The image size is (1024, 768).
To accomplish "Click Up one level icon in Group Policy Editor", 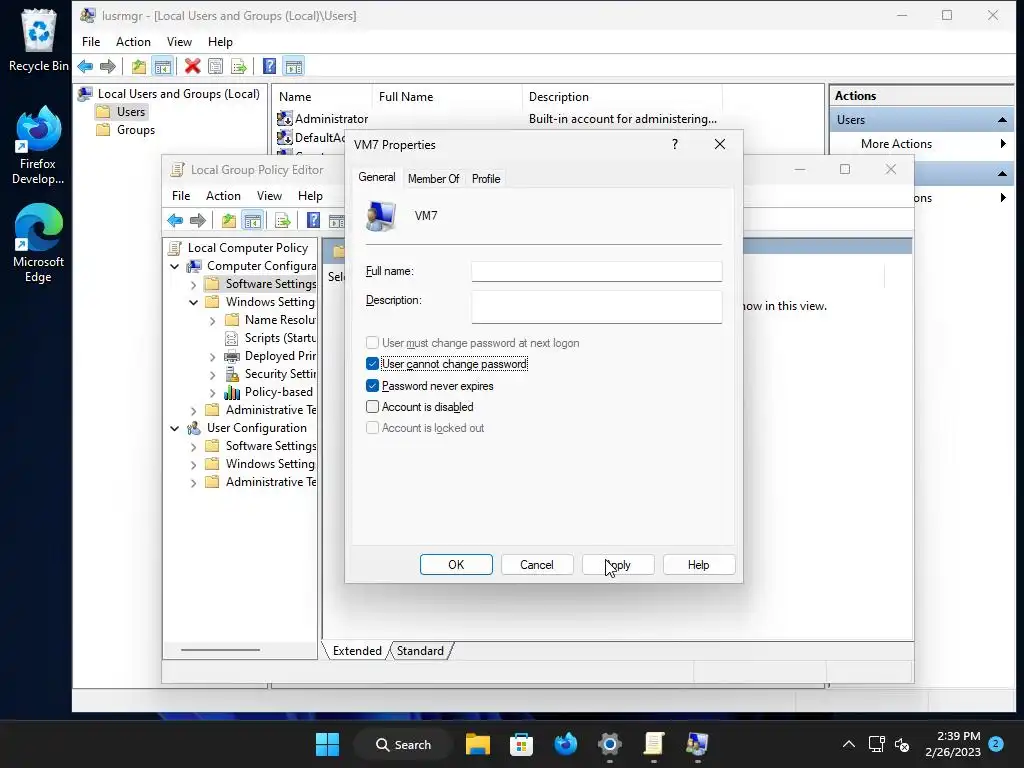I will coord(229,221).
